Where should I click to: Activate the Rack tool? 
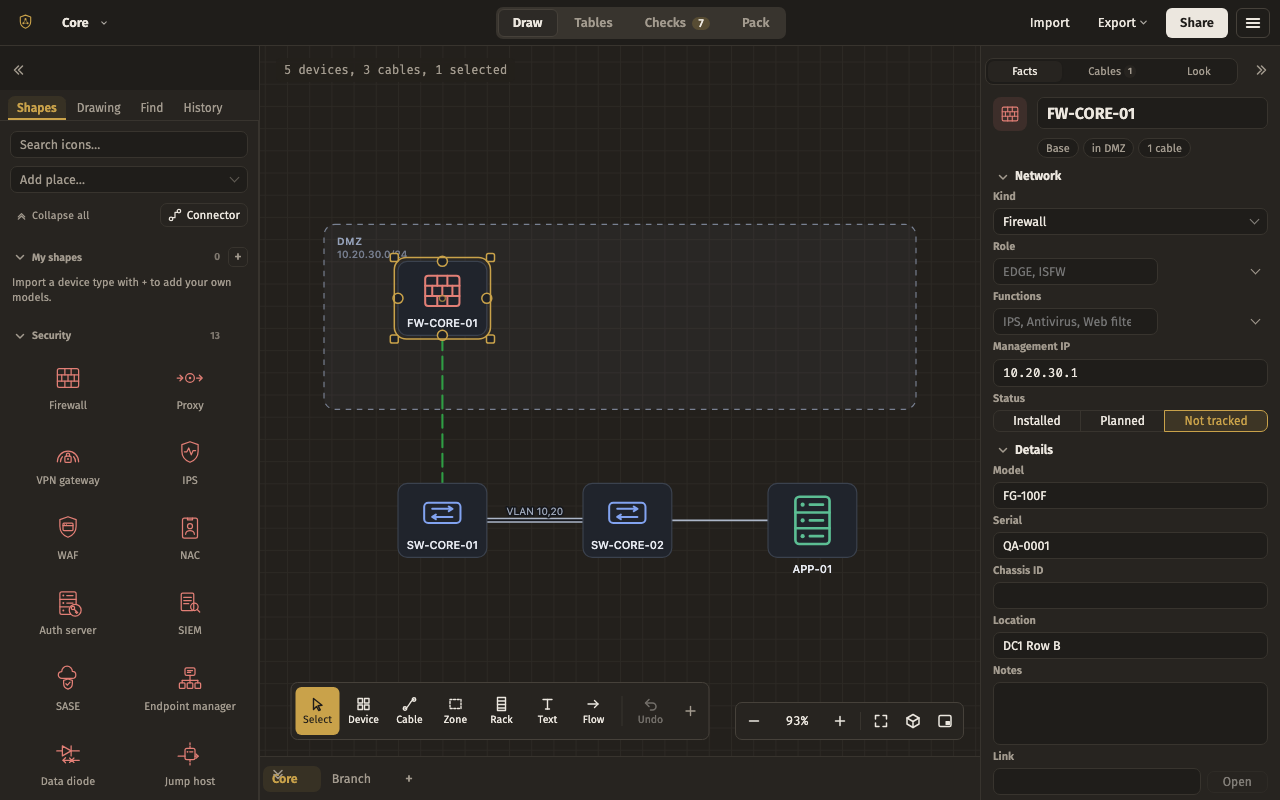(x=501, y=711)
